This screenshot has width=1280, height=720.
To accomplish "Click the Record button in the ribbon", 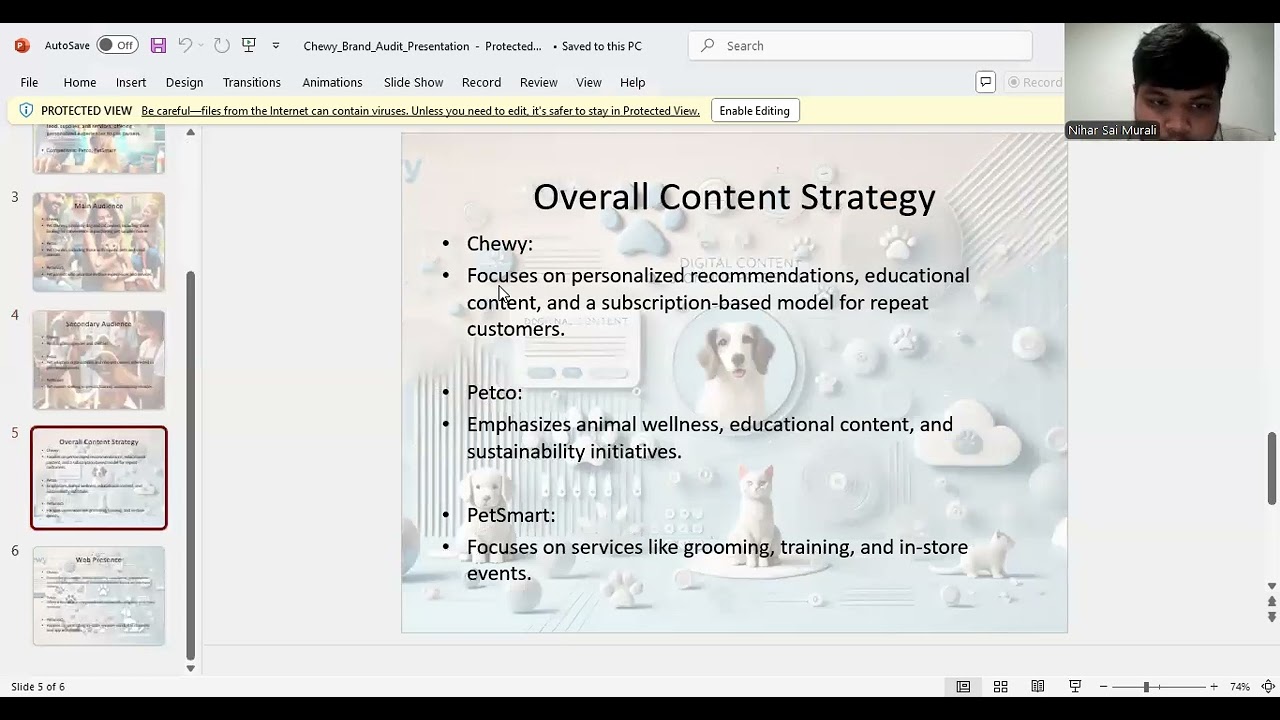I will point(1034,82).
